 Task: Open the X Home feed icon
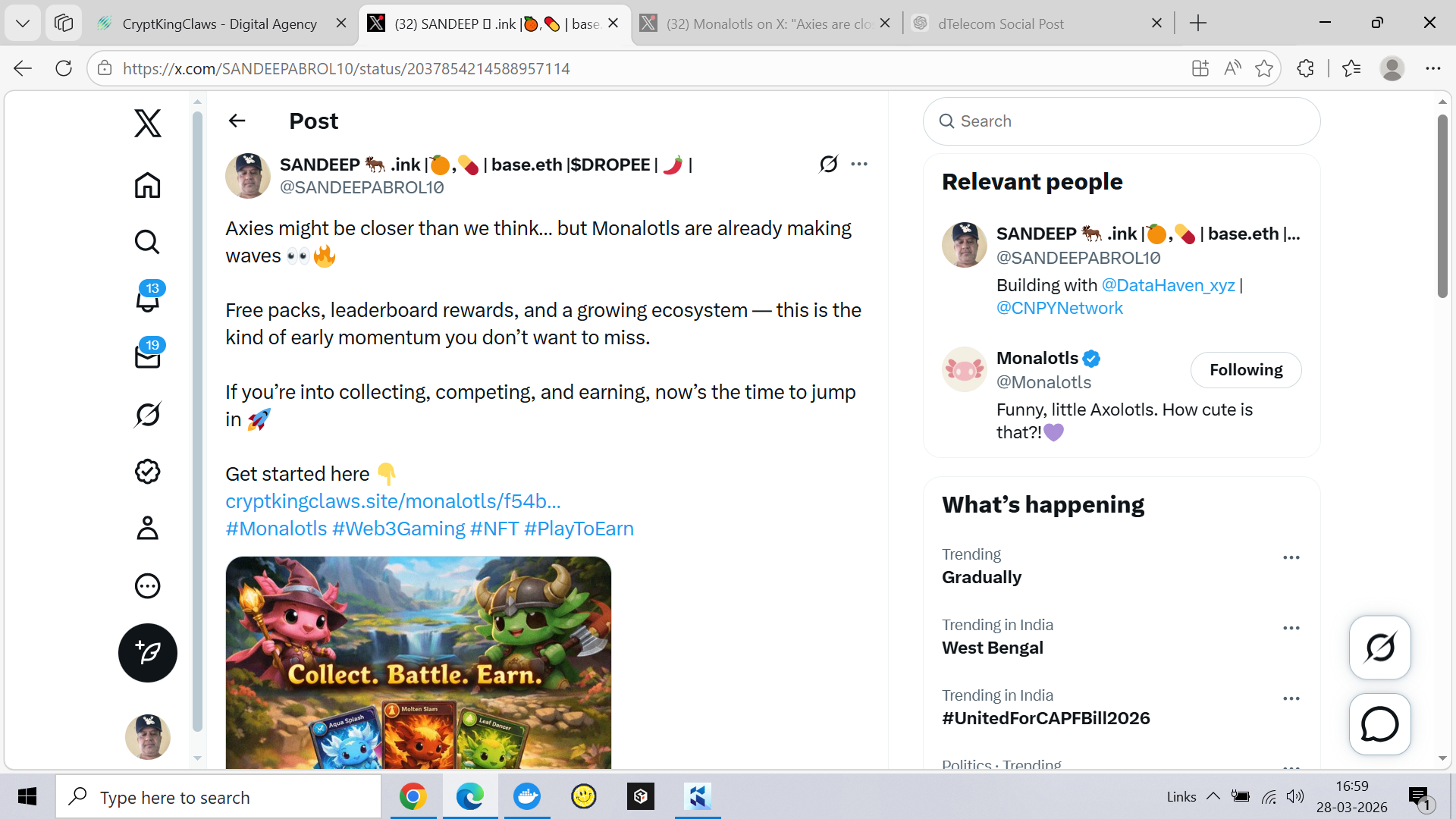click(x=147, y=185)
